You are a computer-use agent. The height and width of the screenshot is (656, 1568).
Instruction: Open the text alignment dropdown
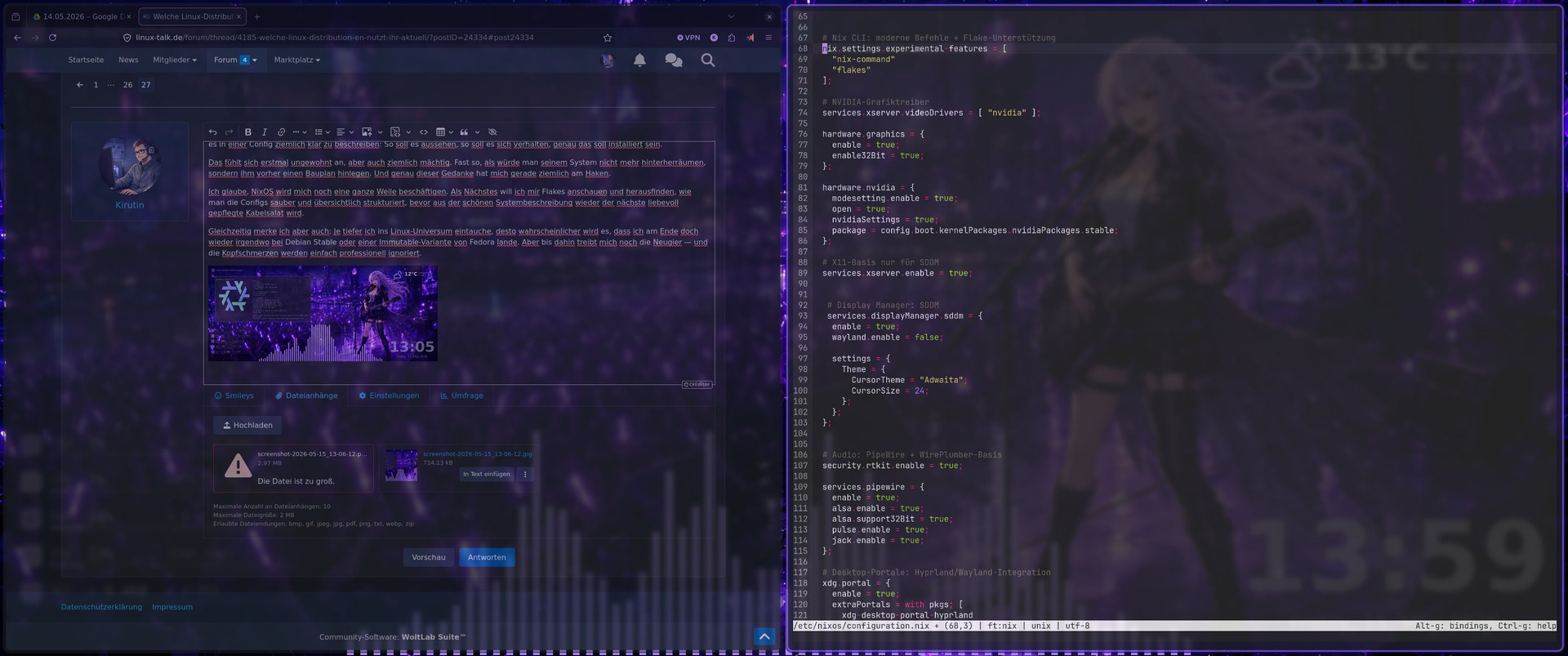[345, 132]
